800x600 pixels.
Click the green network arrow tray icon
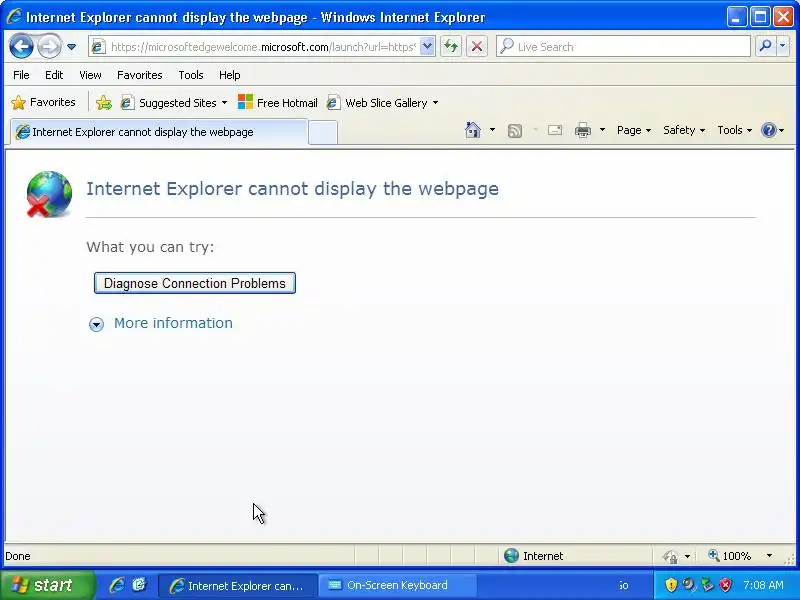(707, 585)
